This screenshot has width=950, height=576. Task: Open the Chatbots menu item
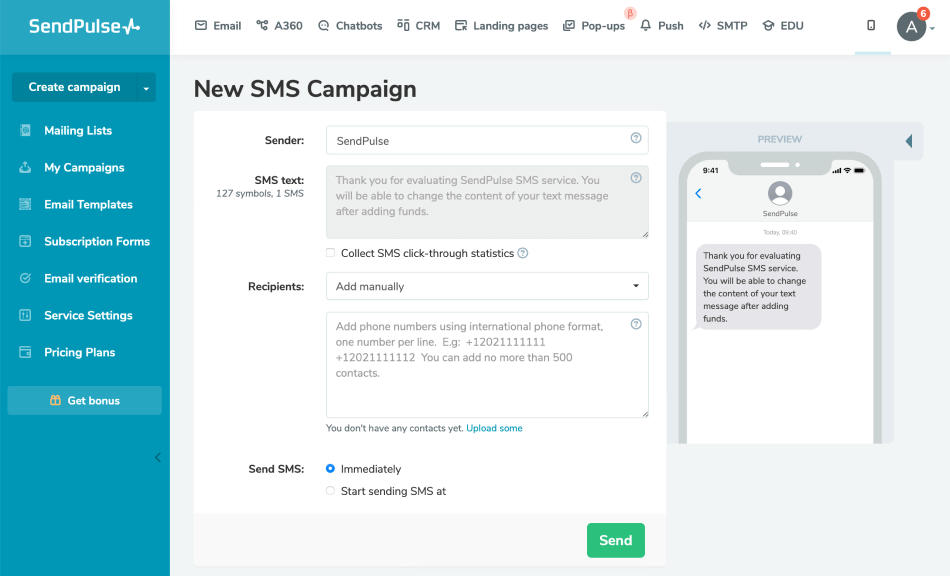click(x=350, y=26)
